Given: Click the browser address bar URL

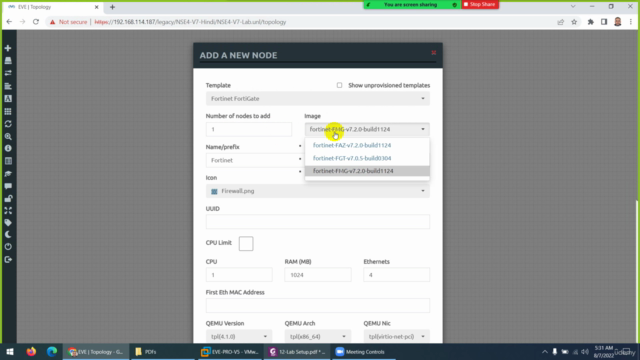Looking at the screenshot, I should (190, 22).
